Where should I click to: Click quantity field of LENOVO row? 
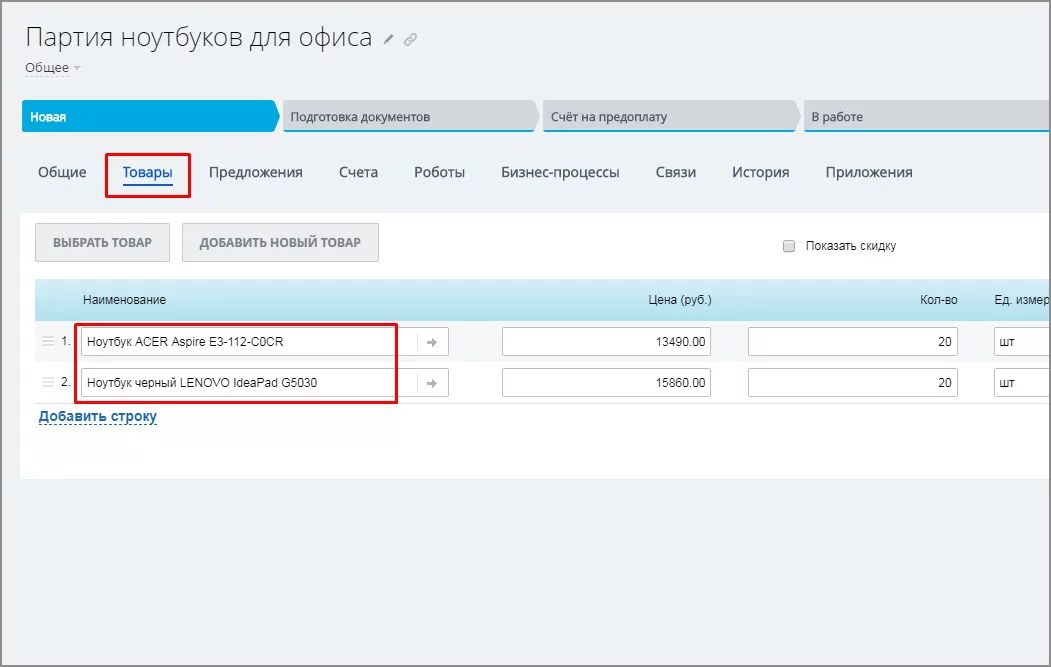click(x=852, y=382)
